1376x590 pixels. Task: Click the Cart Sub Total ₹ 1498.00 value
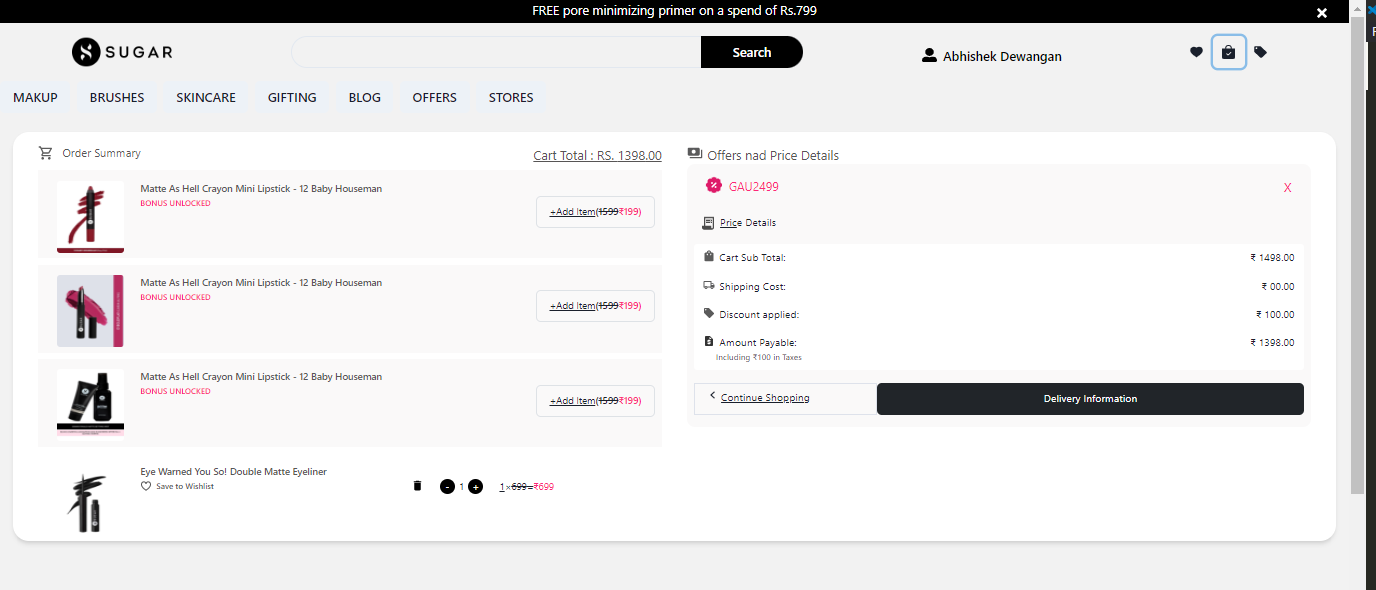[x=1272, y=257]
